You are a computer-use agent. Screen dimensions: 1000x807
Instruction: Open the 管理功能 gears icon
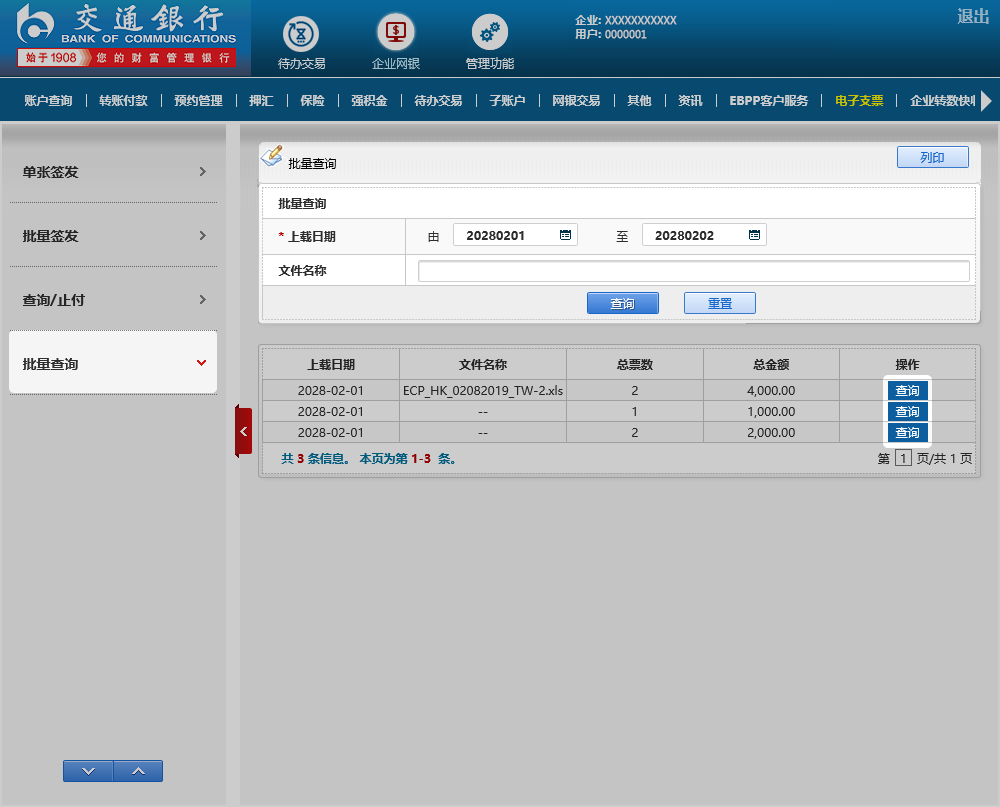(x=489, y=32)
